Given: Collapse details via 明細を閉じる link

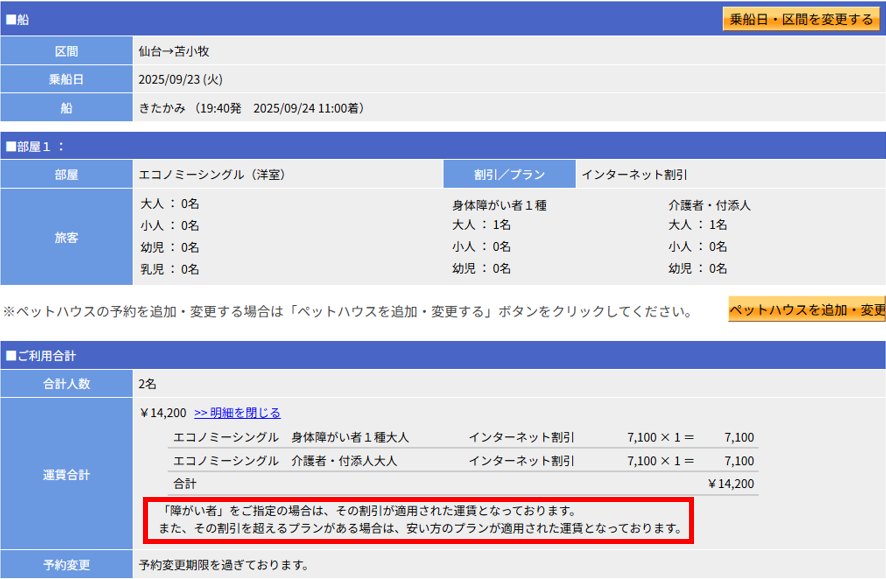Looking at the screenshot, I should (x=237, y=412).
